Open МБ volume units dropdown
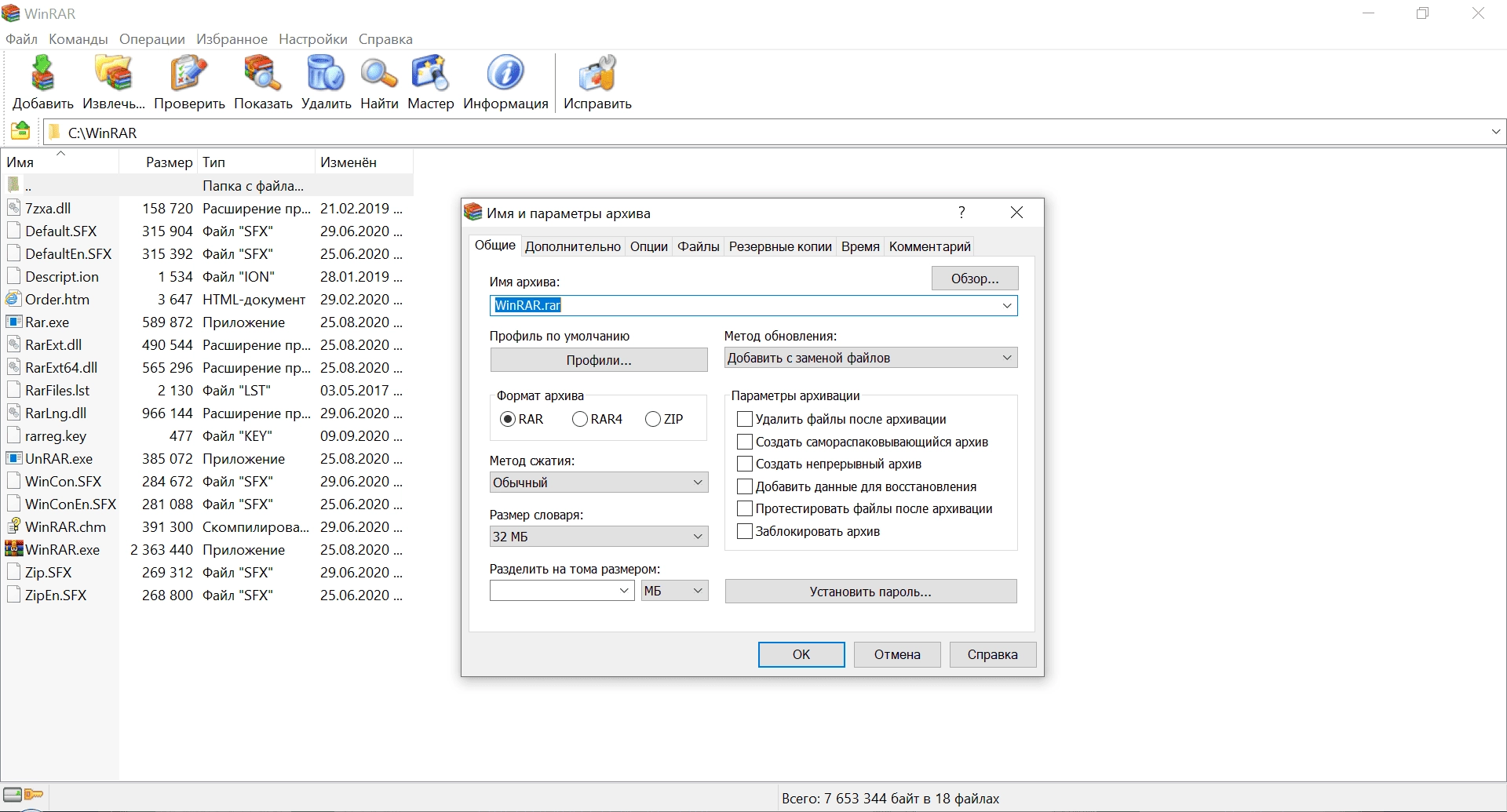 click(x=674, y=591)
